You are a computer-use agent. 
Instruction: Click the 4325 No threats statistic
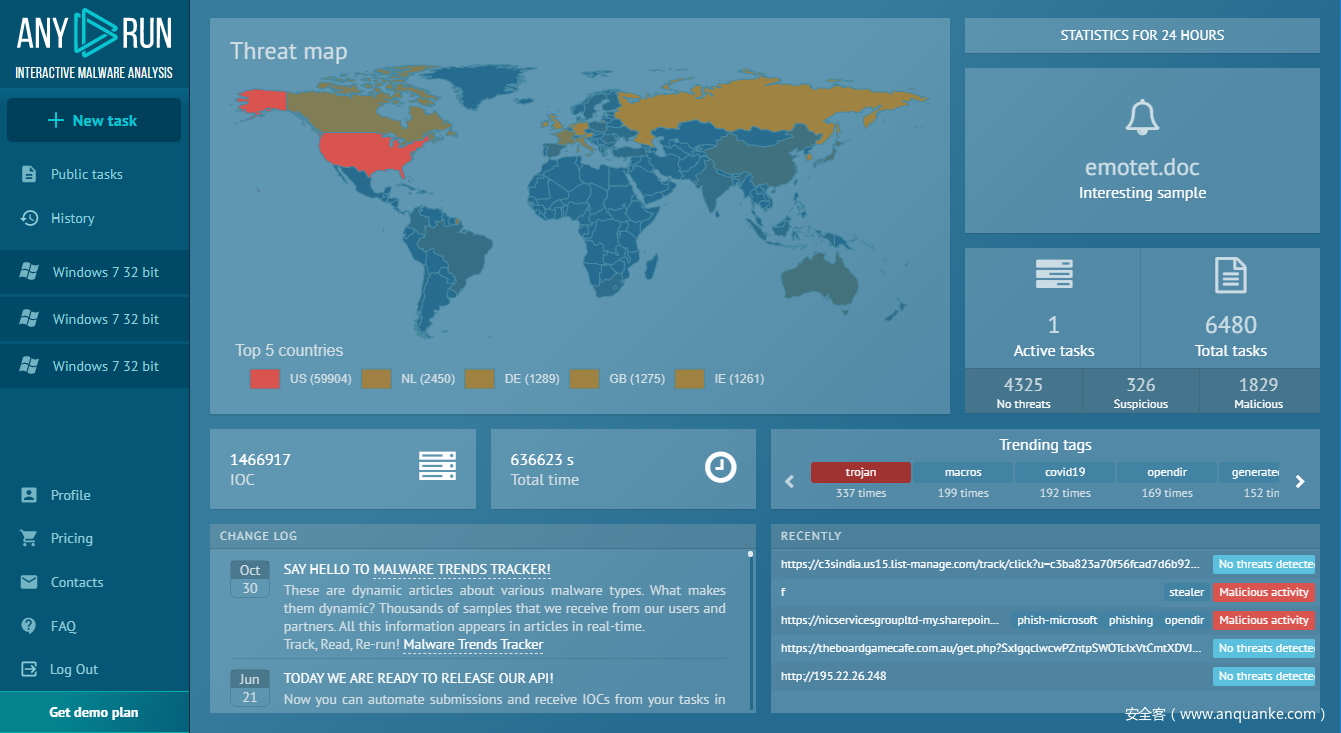coord(1023,391)
